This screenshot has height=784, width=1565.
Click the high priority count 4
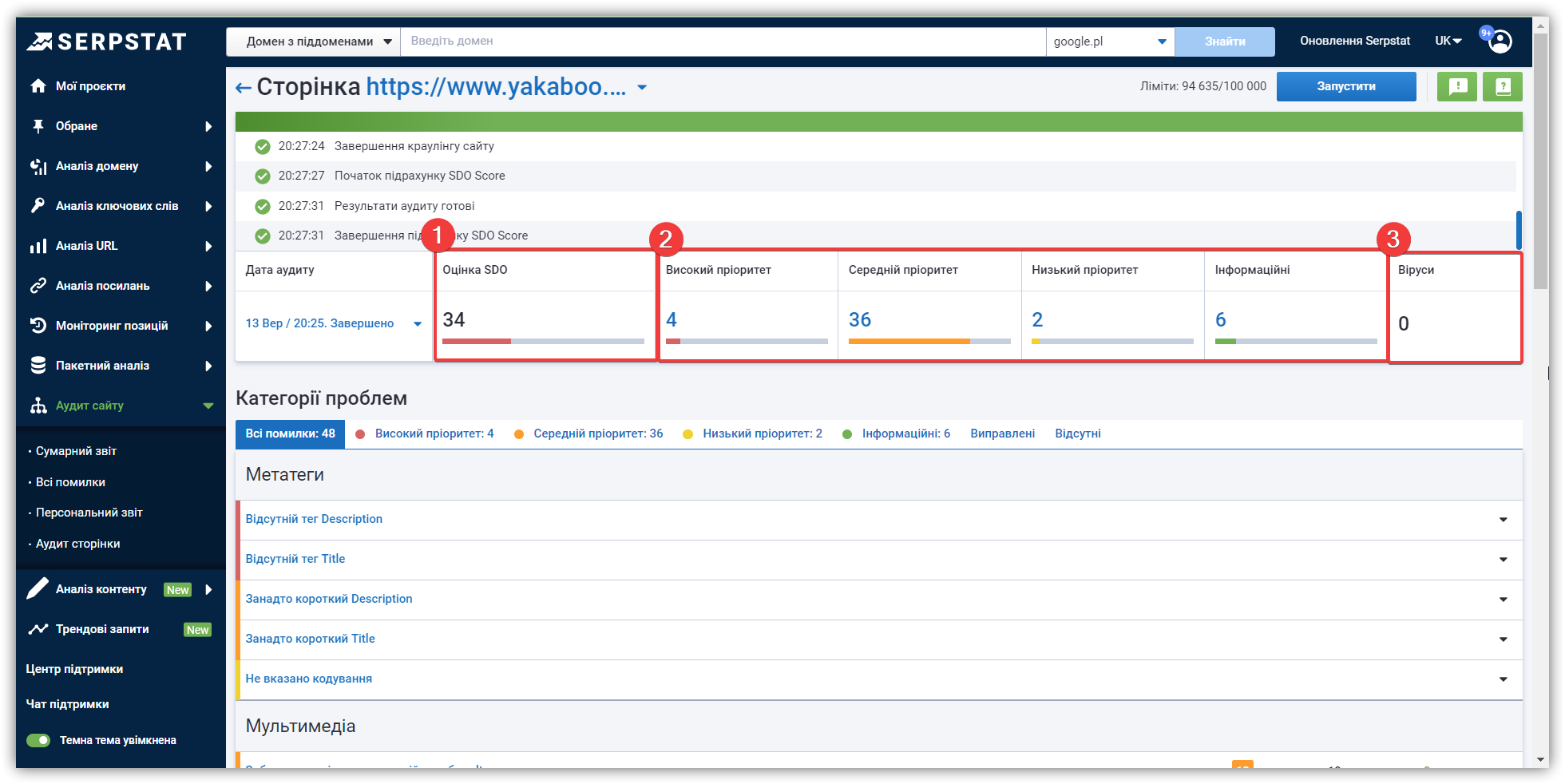click(672, 320)
